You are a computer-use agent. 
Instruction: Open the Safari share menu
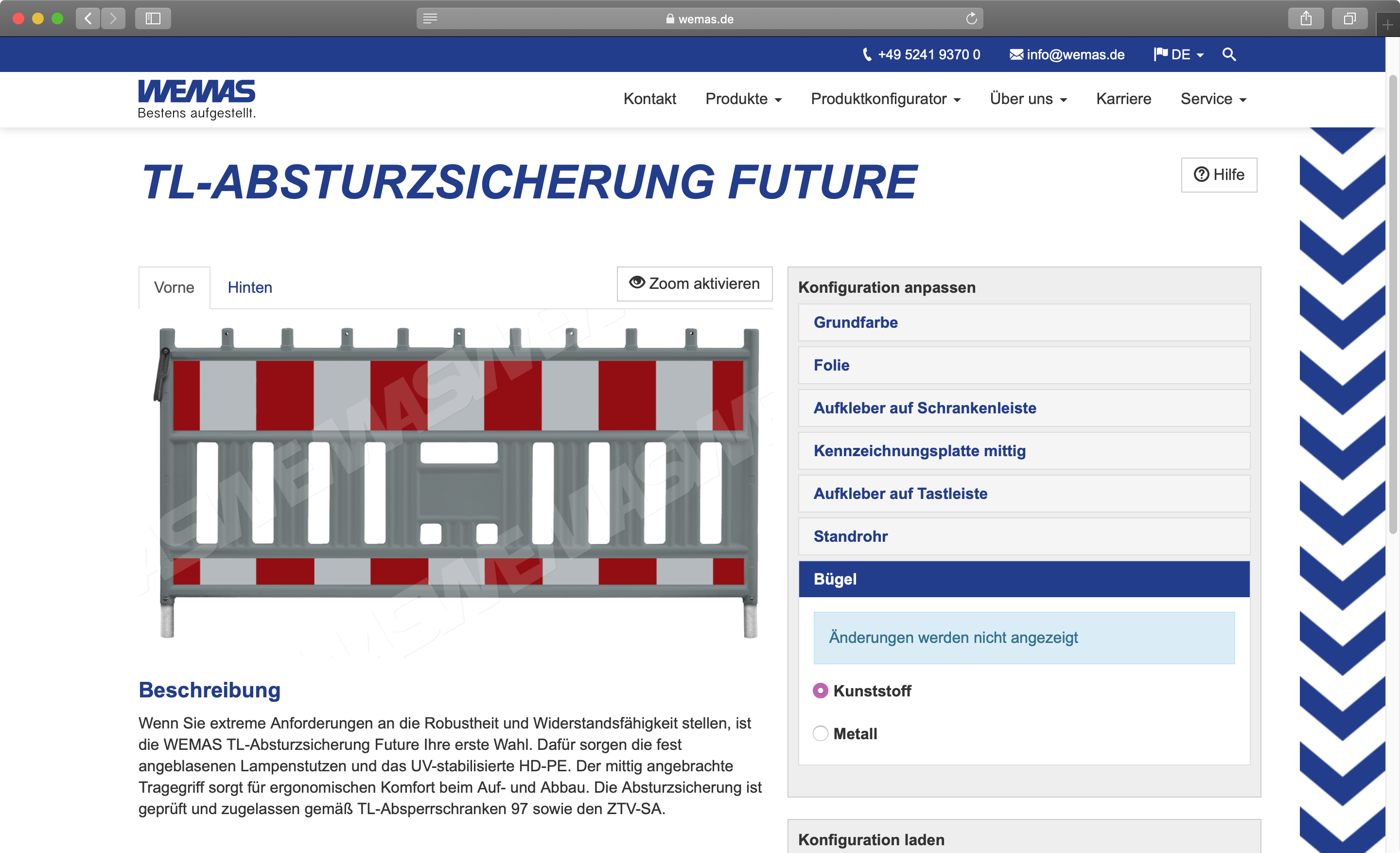tap(1306, 18)
